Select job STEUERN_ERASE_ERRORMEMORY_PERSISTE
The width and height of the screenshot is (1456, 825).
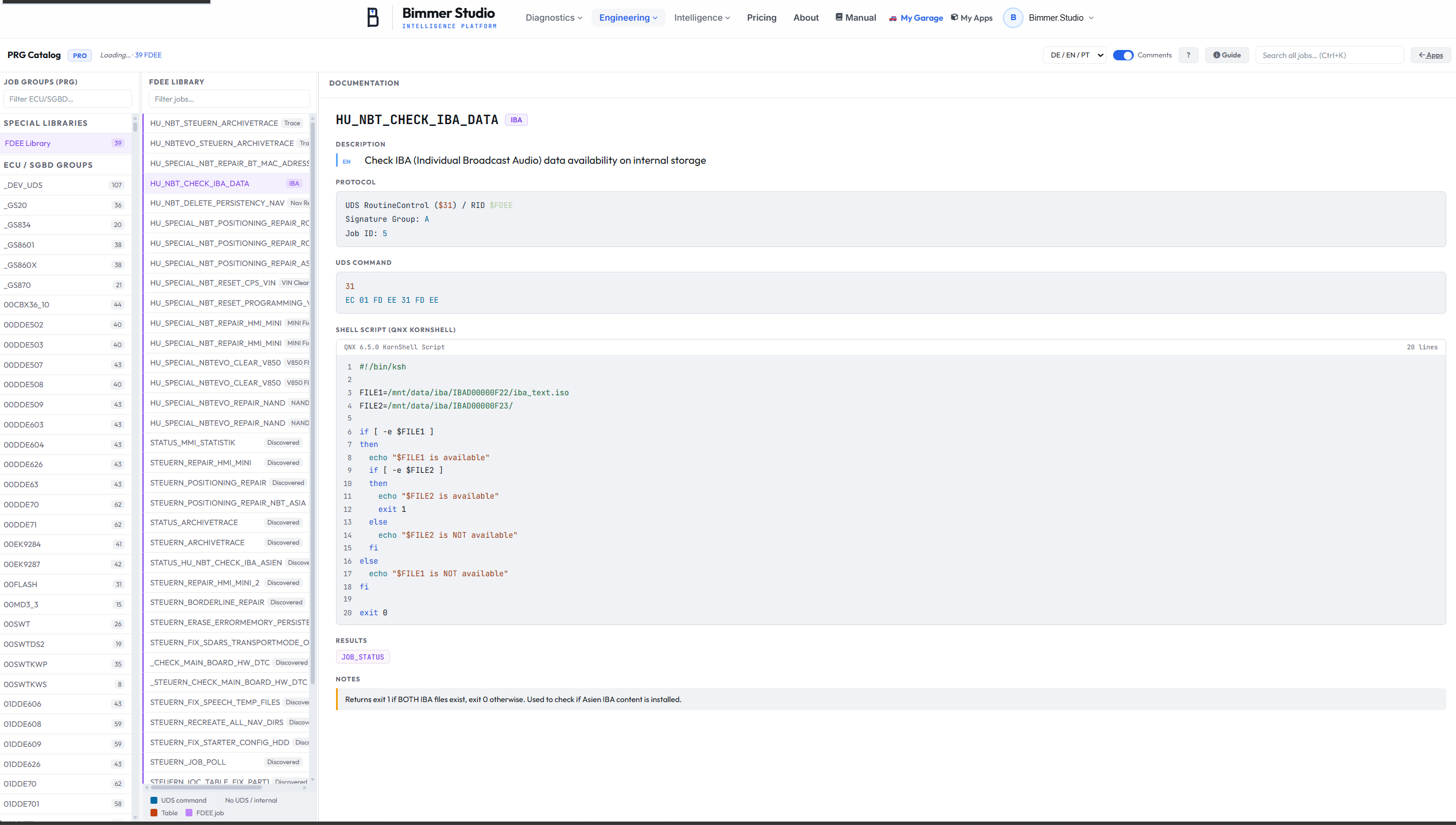click(227, 622)
